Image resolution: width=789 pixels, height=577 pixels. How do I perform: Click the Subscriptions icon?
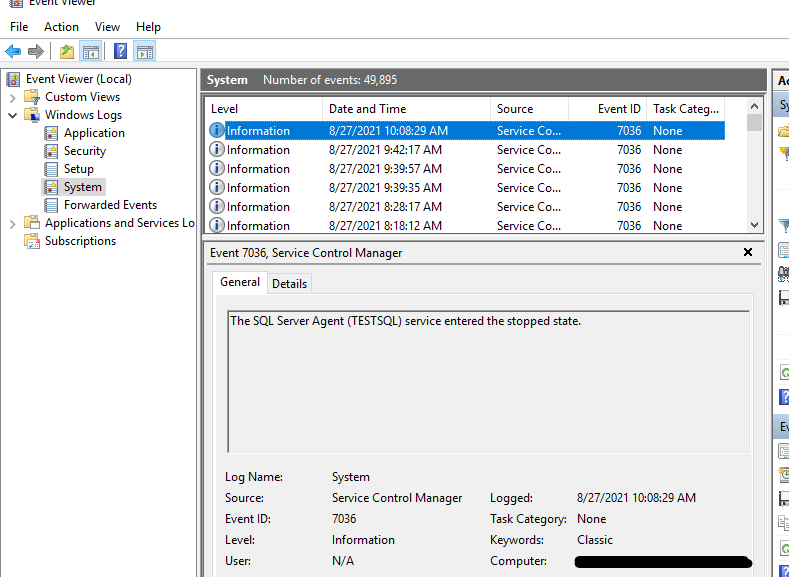click(32, 241)
